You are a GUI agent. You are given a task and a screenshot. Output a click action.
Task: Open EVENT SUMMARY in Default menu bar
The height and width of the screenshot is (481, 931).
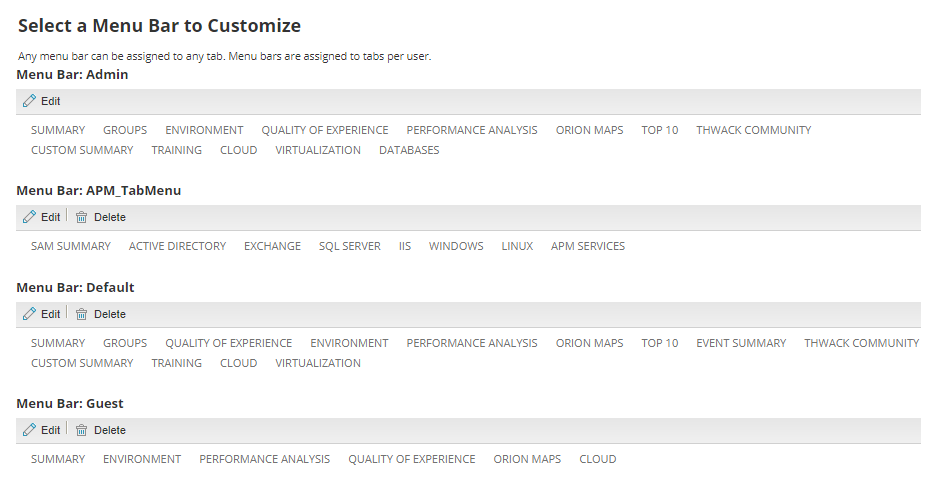pos(741,343)
